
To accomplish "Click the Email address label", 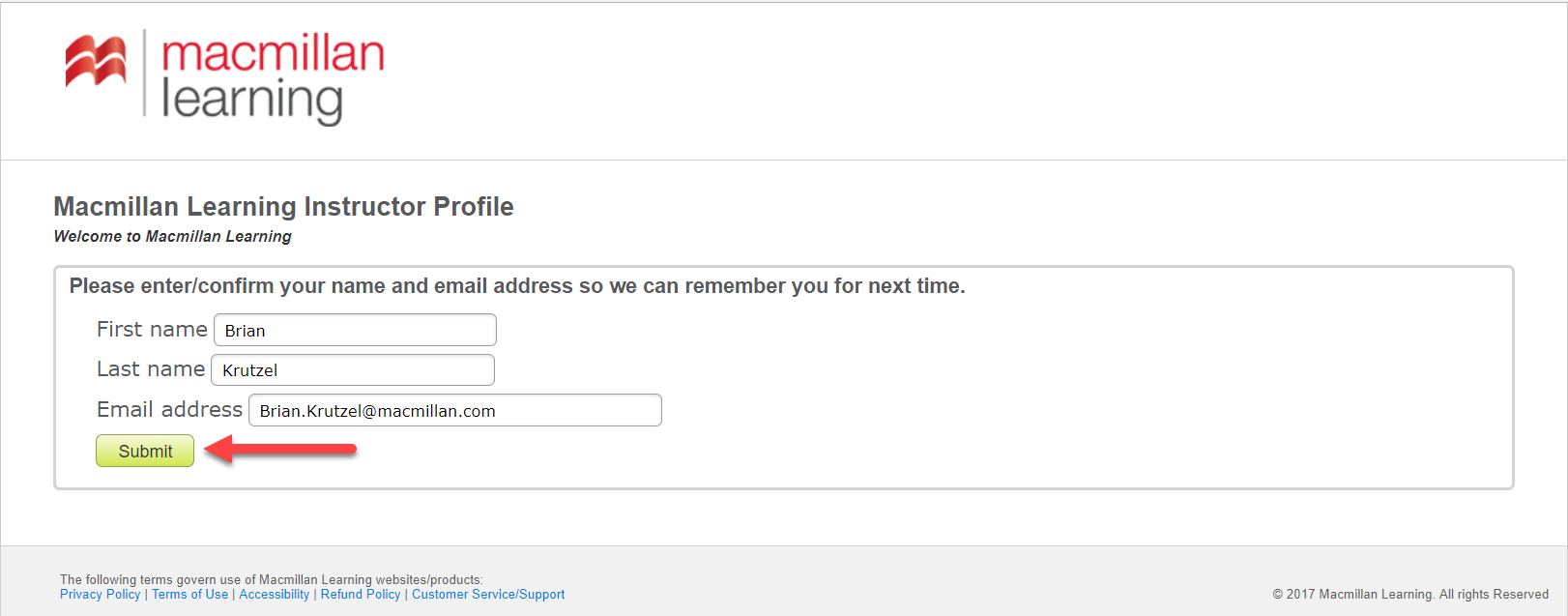I will (169, 410).
